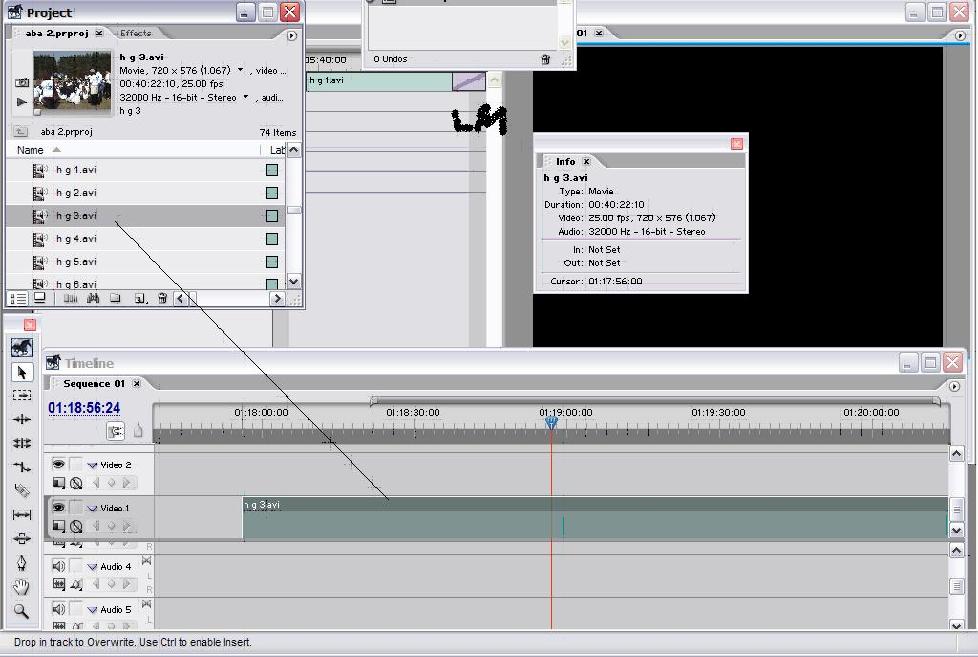
Task: Collapse the Video 2 track triangle
Action: pos(91,466)
